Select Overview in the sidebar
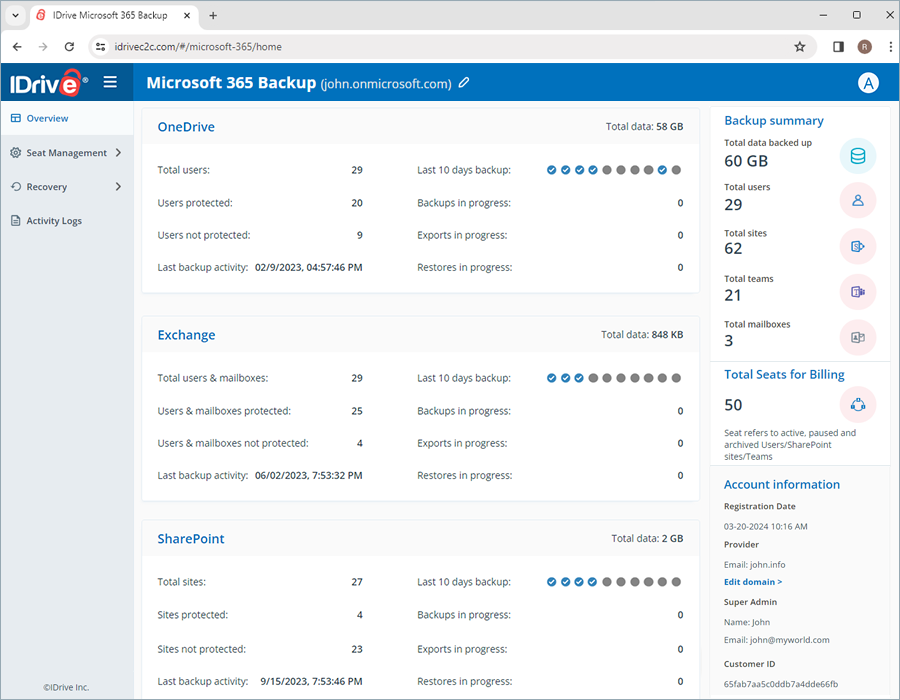Screen dimensions: 900x700 point(67,118)
